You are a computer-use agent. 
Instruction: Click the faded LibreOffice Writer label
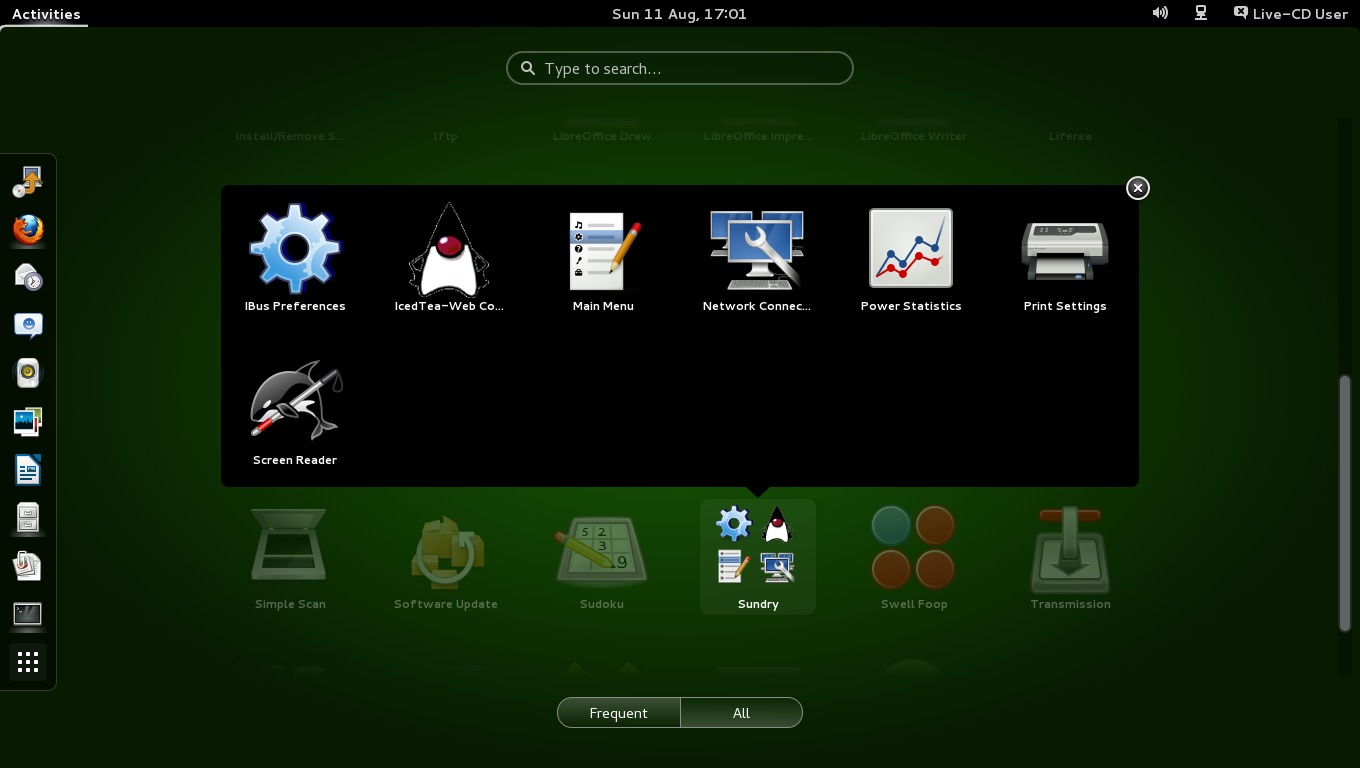pos(914,136)
